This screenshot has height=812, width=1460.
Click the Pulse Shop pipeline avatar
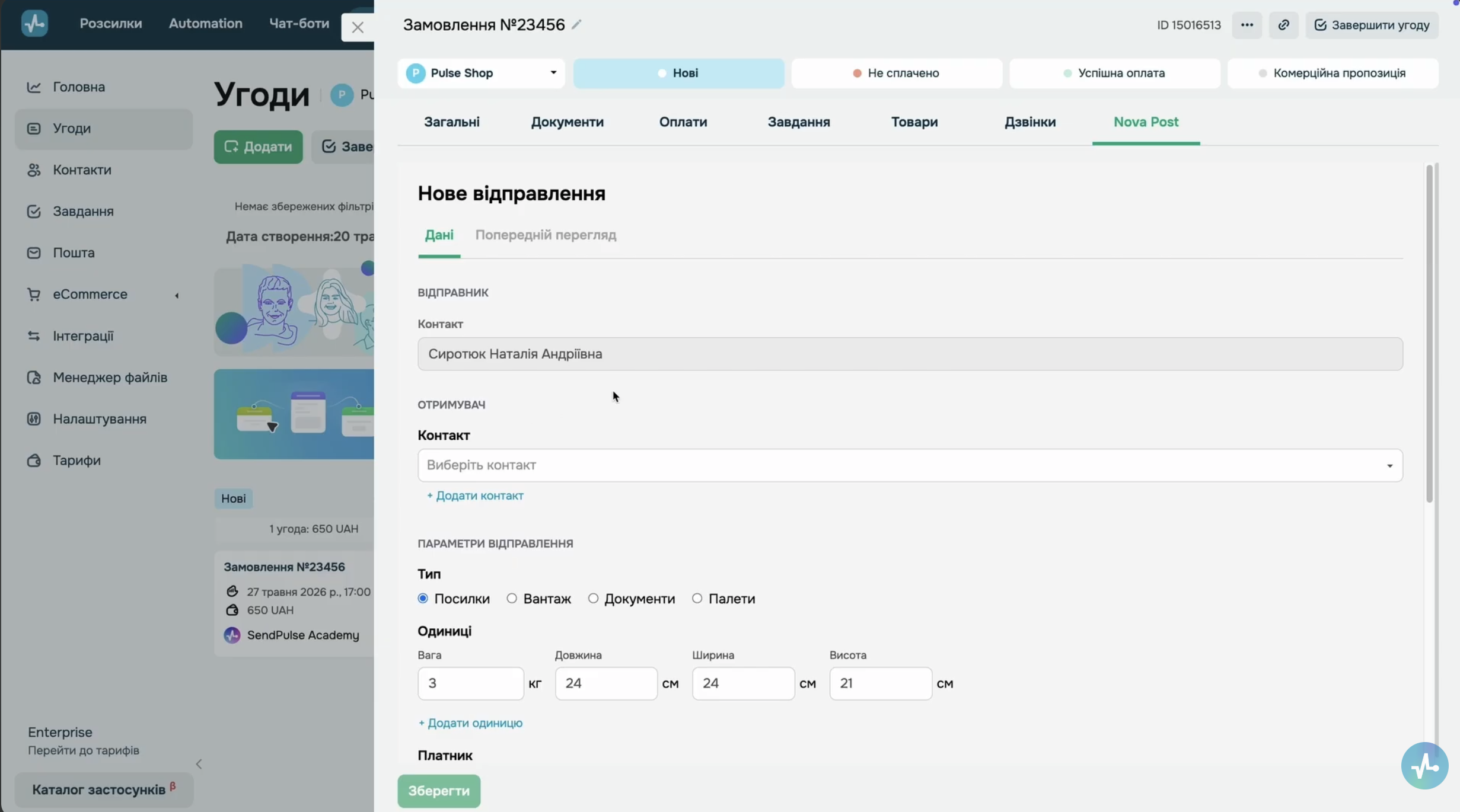coord(415,73)
